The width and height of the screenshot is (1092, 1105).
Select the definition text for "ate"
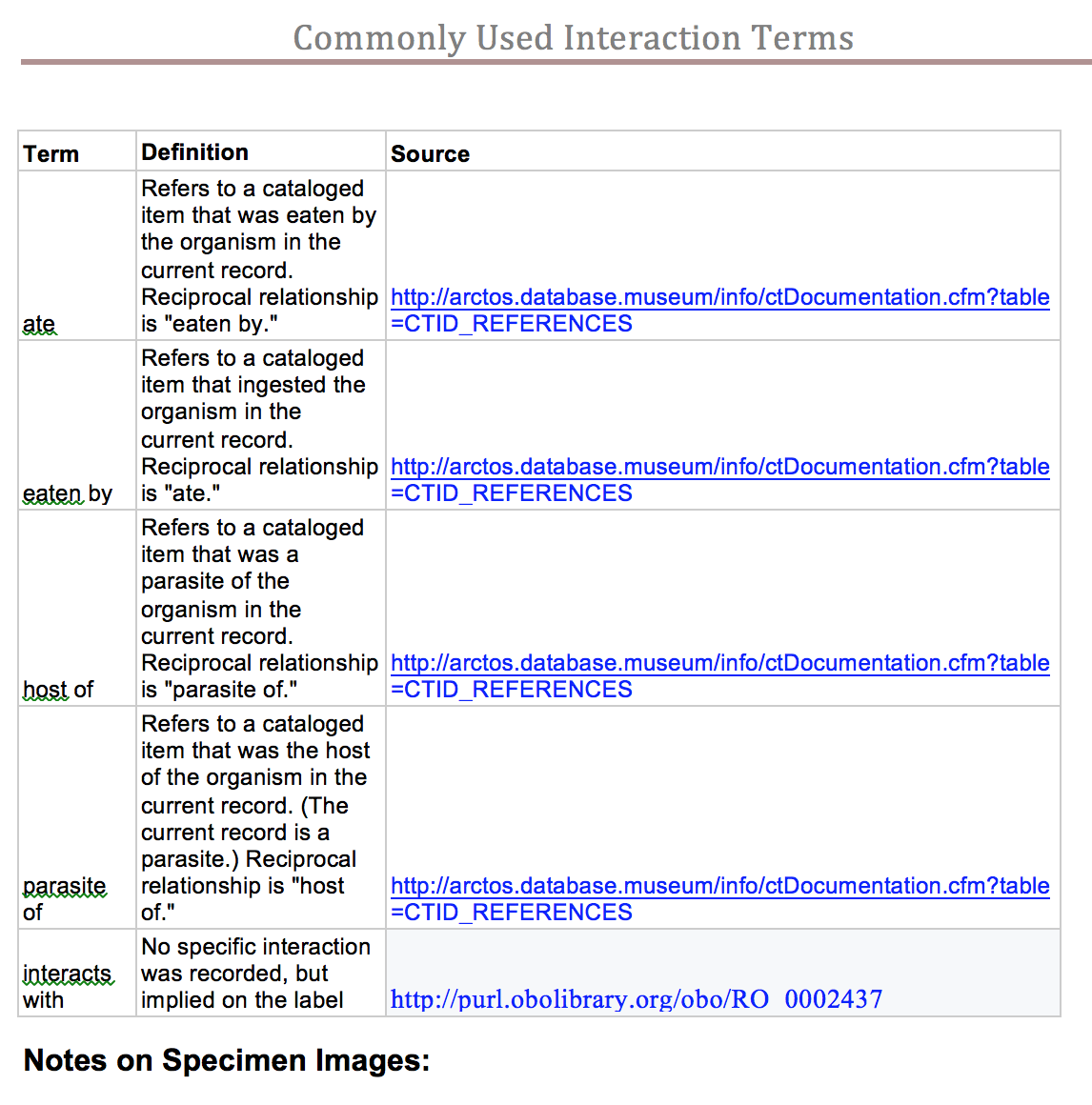point(259,255)
